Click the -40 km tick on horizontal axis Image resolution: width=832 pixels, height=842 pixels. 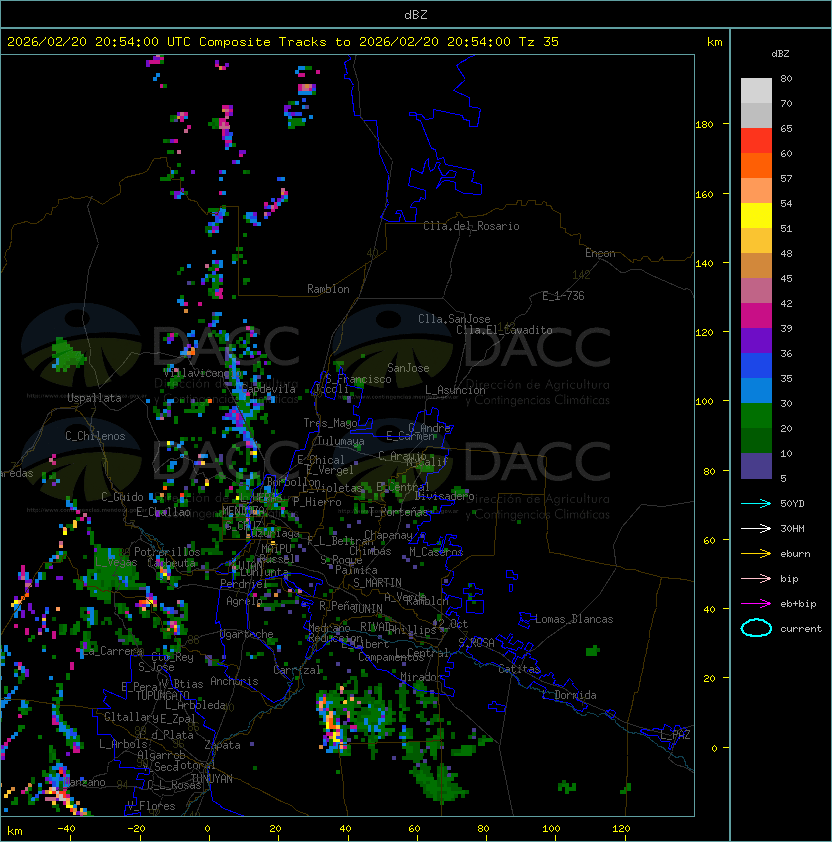click(x=66, y=829)
